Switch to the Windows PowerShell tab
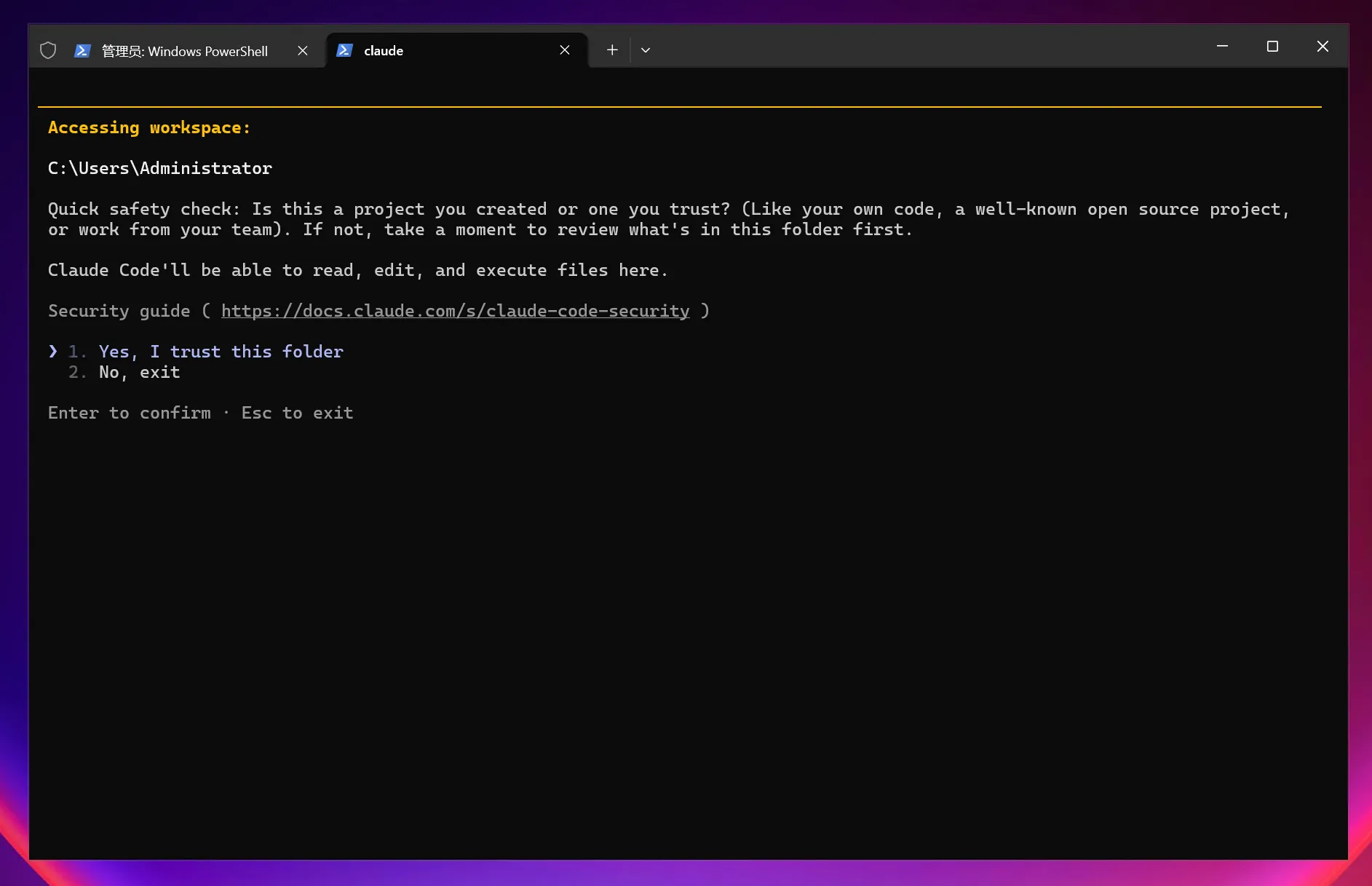The width and height of the screenshot is (1372, 886). click(185, 51)
